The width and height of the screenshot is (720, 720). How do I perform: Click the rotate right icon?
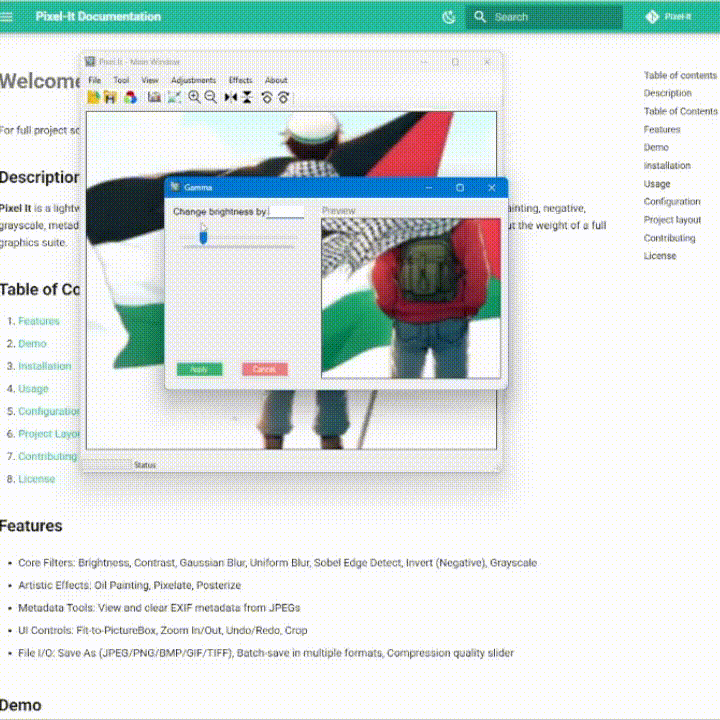point(283,97)
